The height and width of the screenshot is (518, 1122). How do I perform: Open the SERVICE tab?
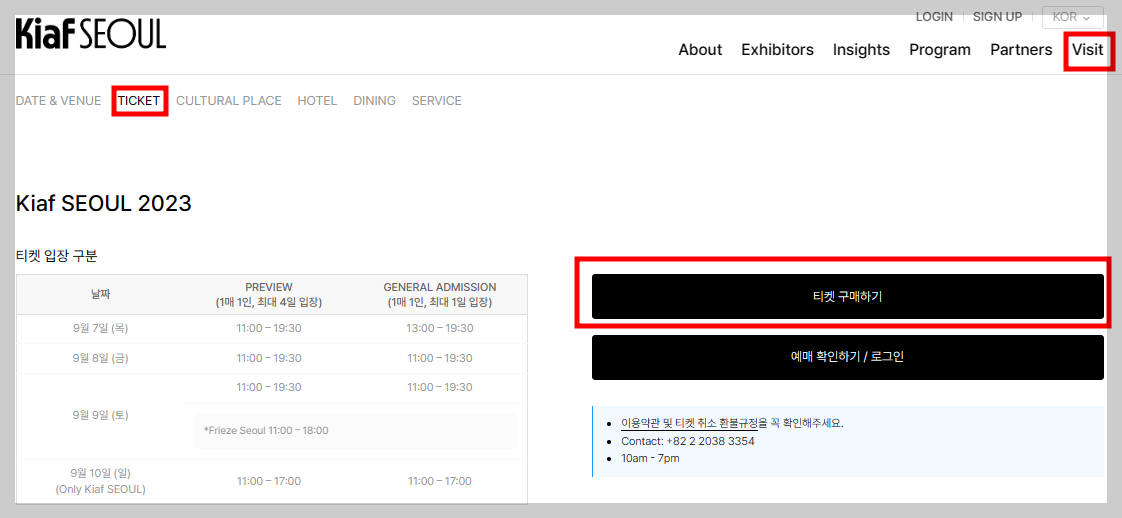436,101
